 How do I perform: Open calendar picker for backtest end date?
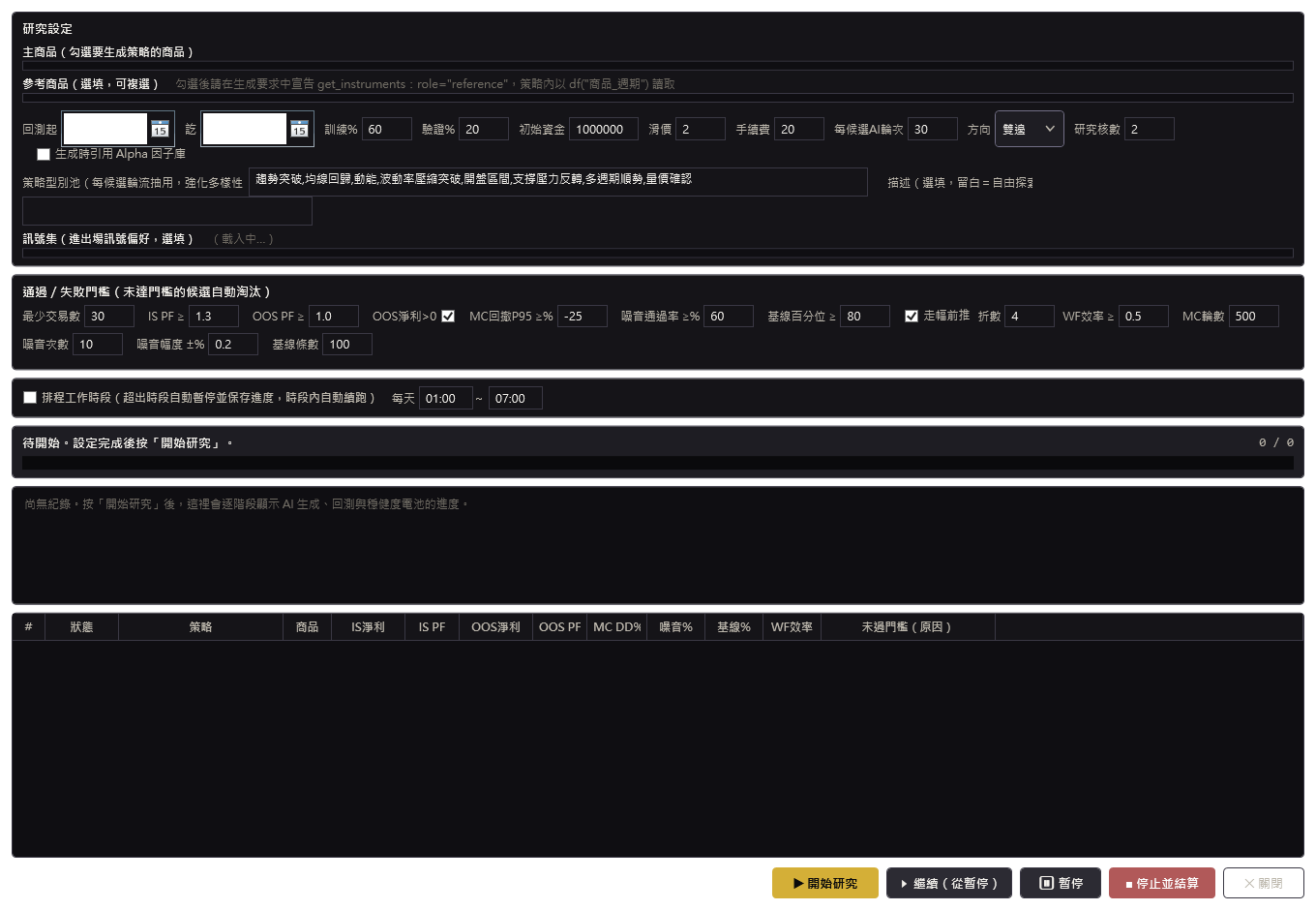[299, 129]
